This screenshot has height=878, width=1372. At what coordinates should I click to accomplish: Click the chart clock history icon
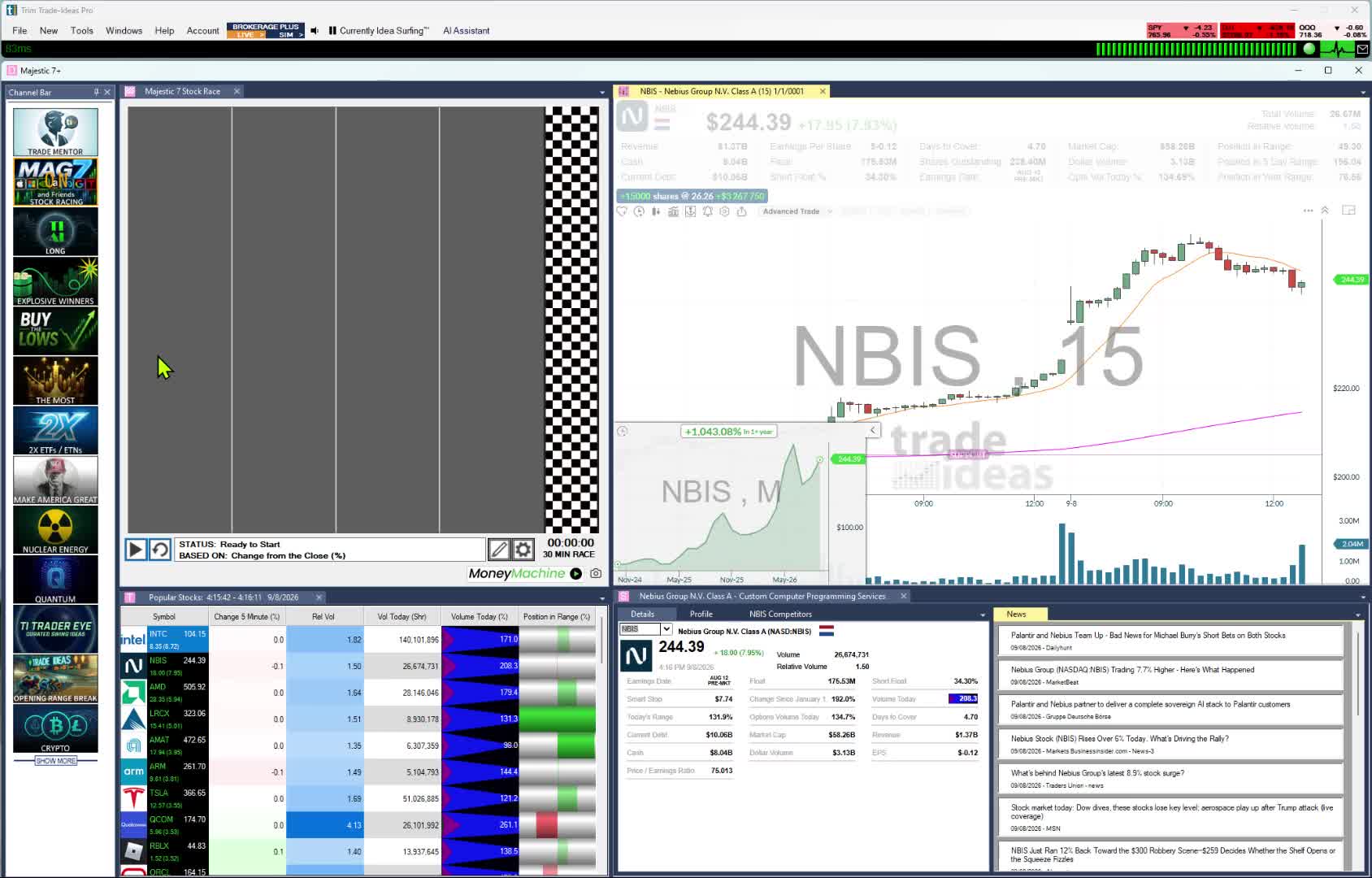coord(639,211)
